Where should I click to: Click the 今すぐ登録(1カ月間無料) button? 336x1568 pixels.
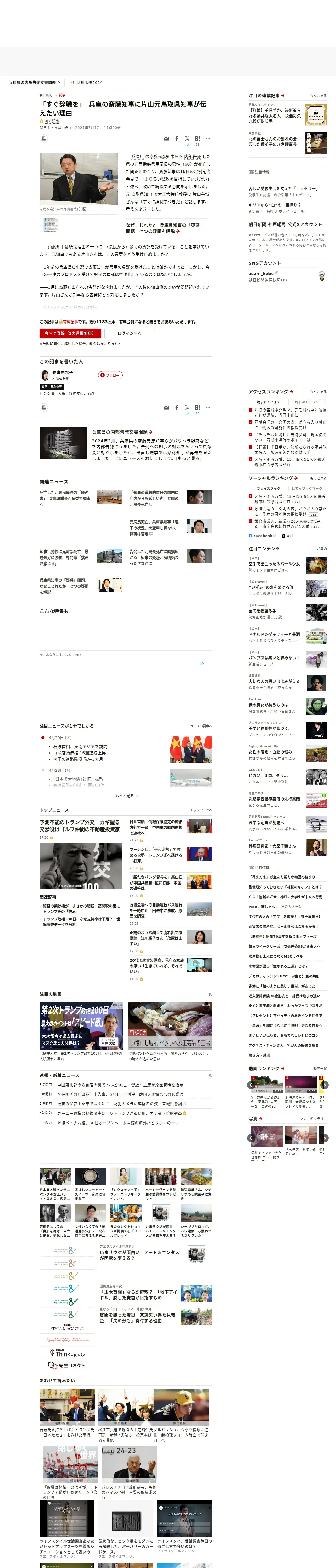pyautogui.click(x=71, y=333)
